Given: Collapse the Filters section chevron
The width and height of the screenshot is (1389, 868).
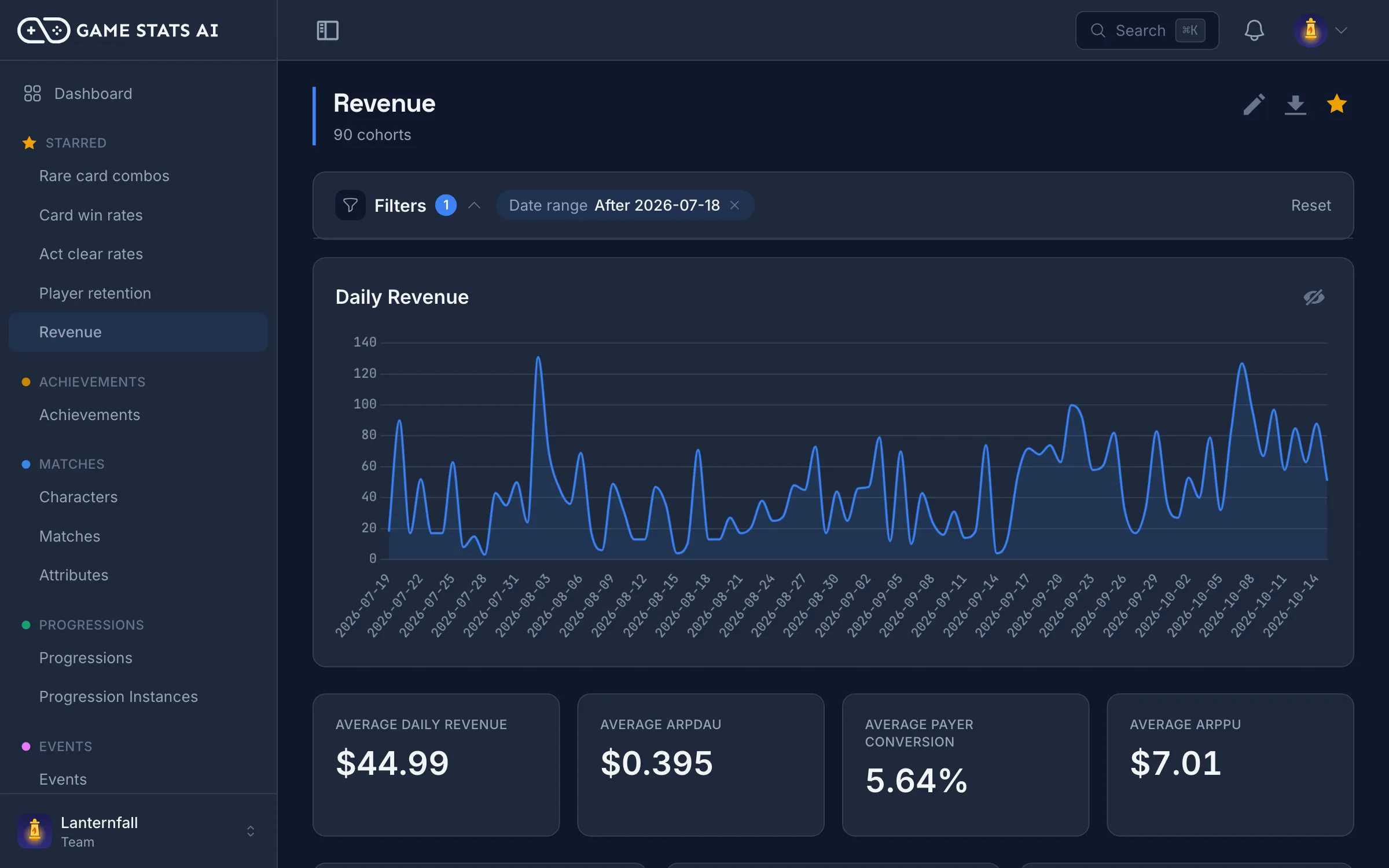Looking at the screenshot, I should pyautogui.click(x=474, y=205).
